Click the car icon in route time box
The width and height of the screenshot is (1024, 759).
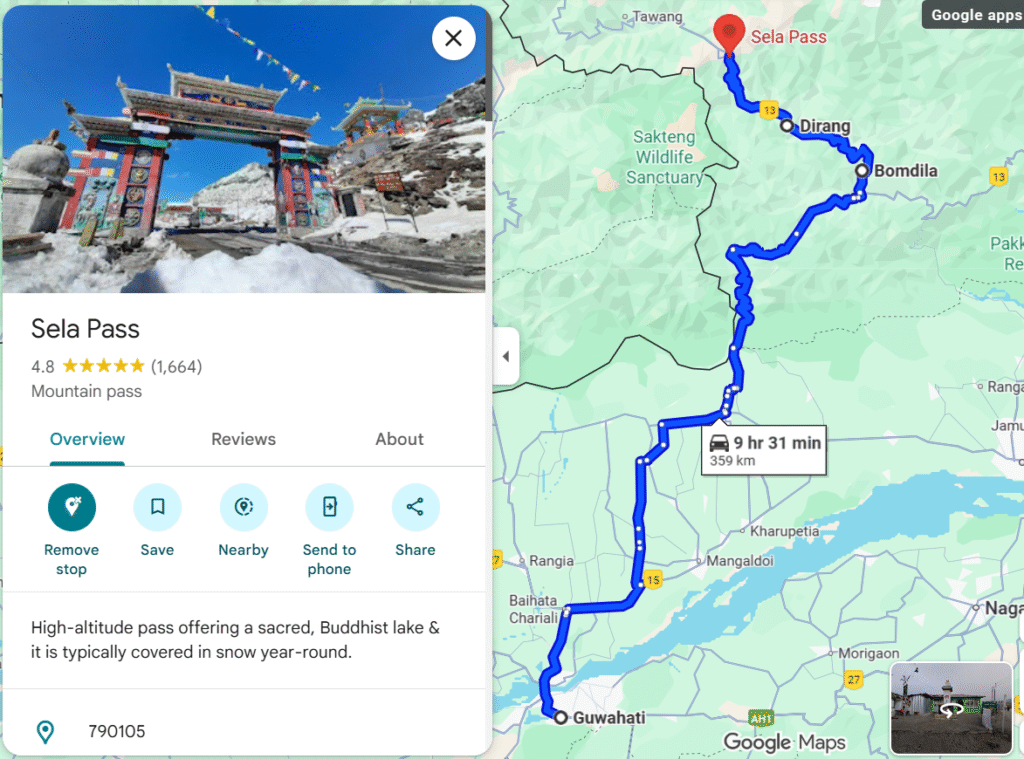click(x=719, y=443)
